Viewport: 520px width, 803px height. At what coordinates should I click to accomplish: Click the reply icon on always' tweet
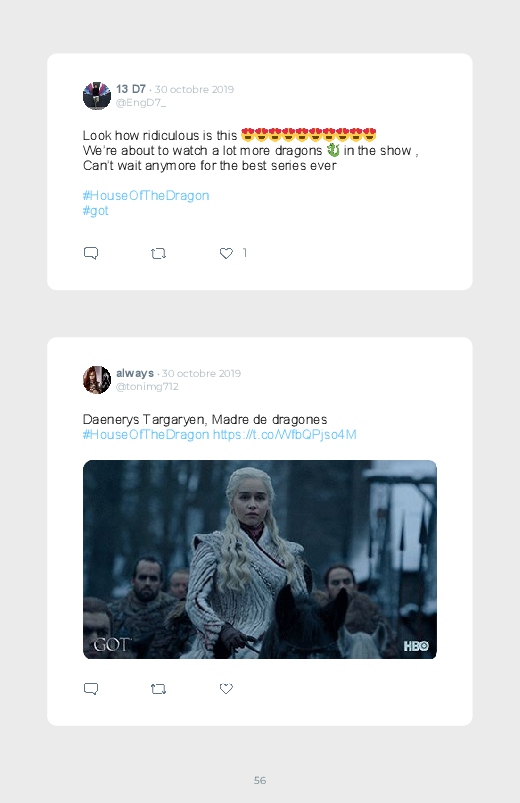[x=91, y=689]
